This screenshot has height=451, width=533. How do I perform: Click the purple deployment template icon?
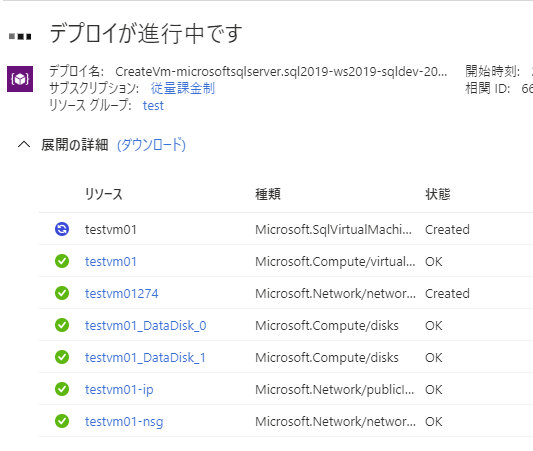(x=20, y=79)
